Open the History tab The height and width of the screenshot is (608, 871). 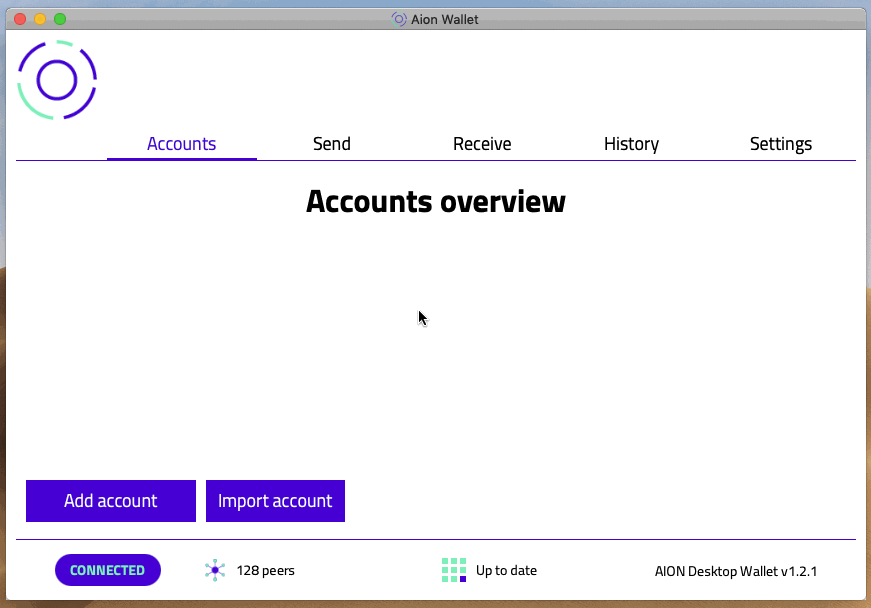pyautogui.click(x=632, y=144)
